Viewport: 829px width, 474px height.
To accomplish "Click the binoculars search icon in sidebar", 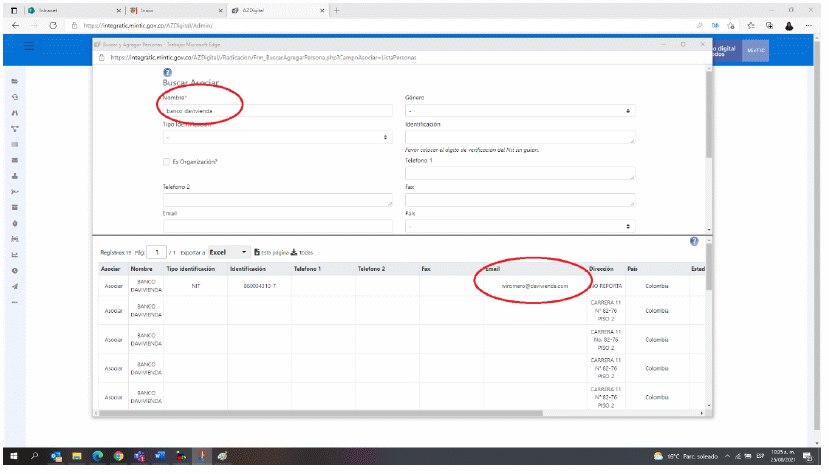I will [15, 113].
